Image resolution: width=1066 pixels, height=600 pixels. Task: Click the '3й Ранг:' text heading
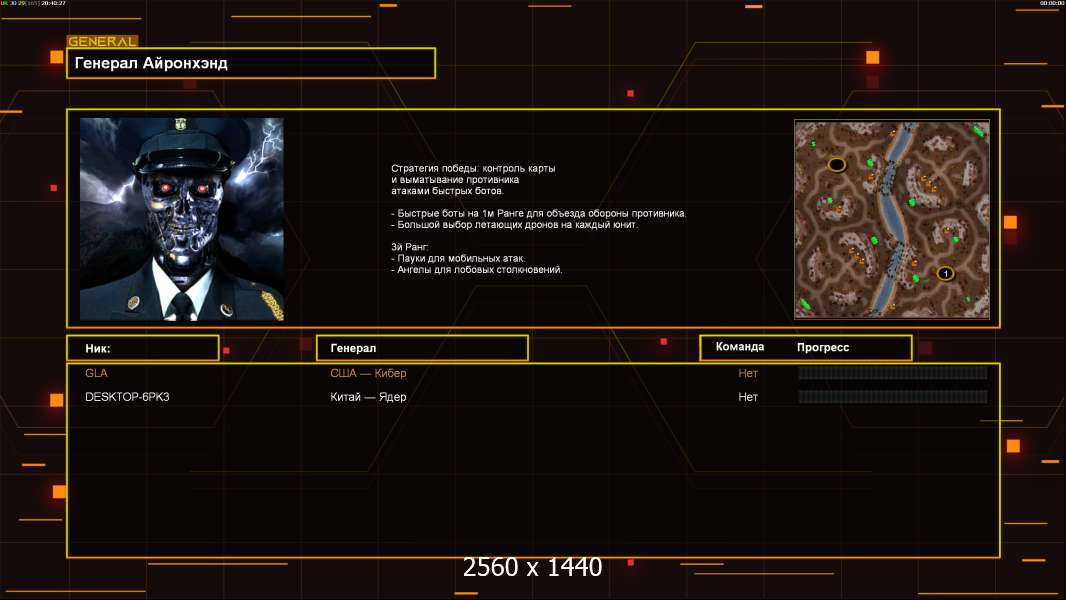(x=410, y=247)
